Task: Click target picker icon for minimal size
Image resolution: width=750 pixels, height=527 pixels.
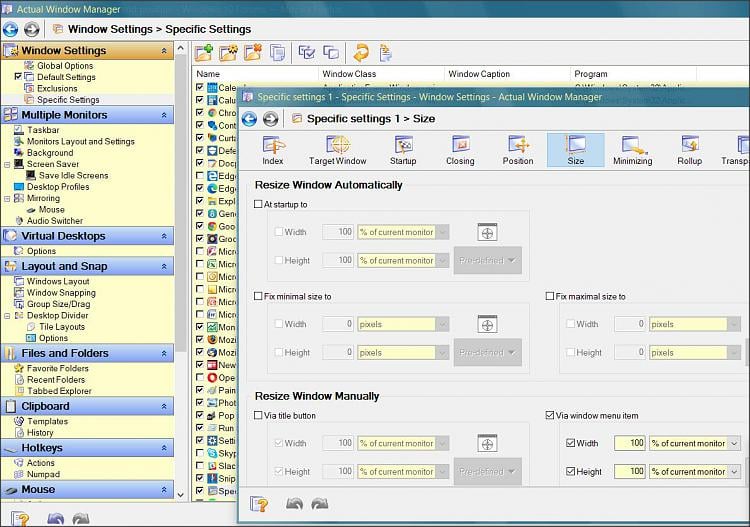Action: (x=487, y=325)
